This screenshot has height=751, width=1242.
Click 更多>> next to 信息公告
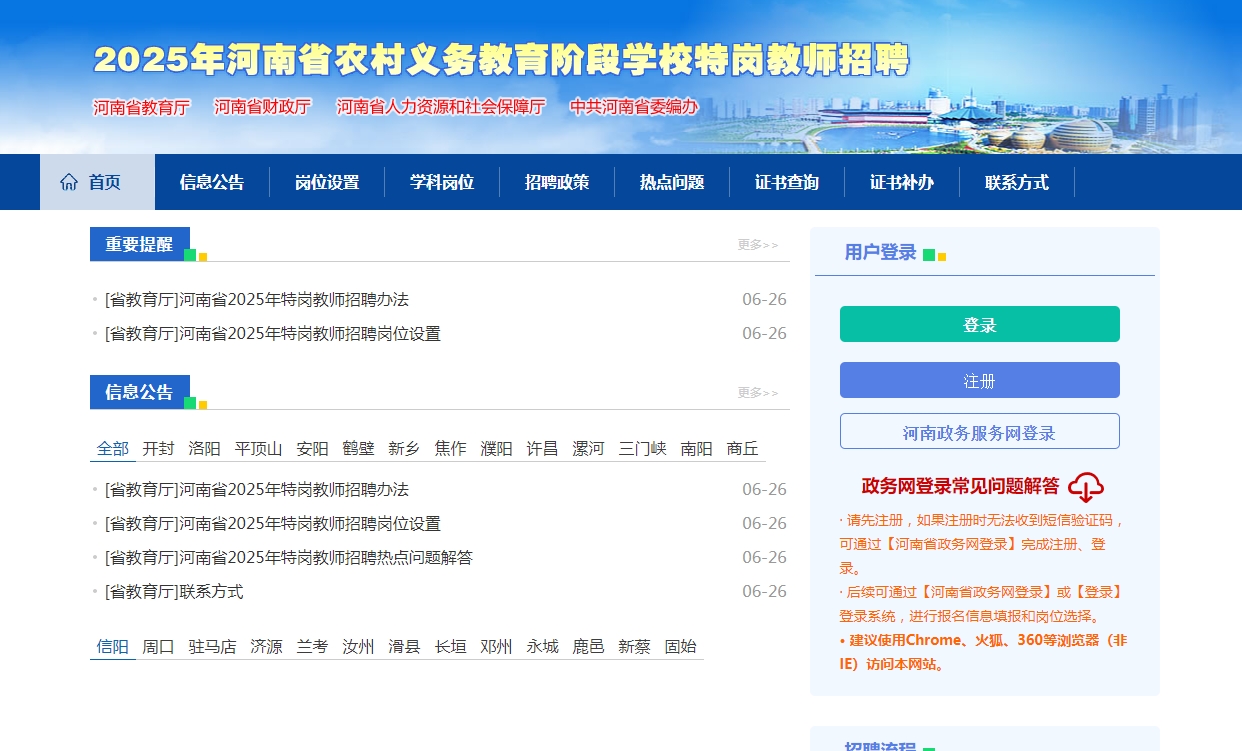point(758,392)
